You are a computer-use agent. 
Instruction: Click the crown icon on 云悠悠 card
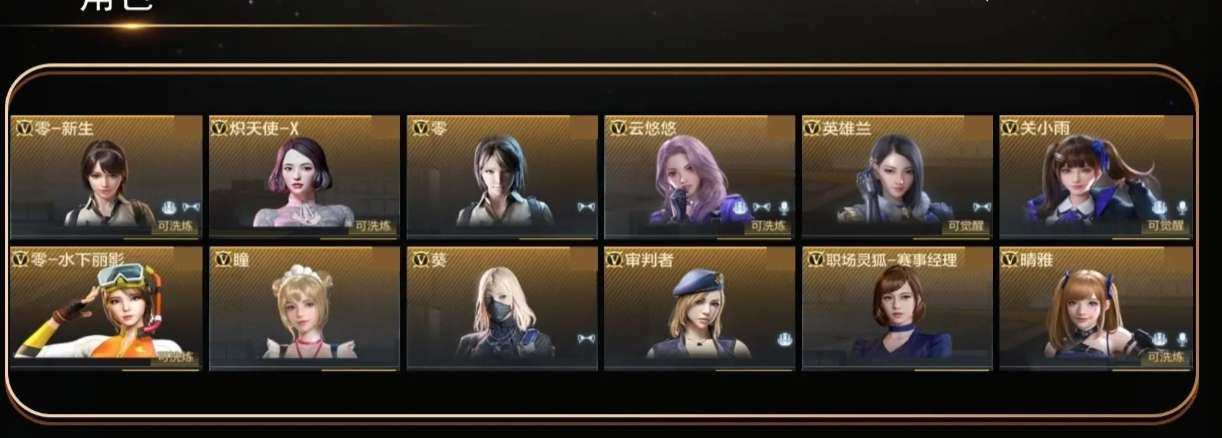click(x=741, y=208)
